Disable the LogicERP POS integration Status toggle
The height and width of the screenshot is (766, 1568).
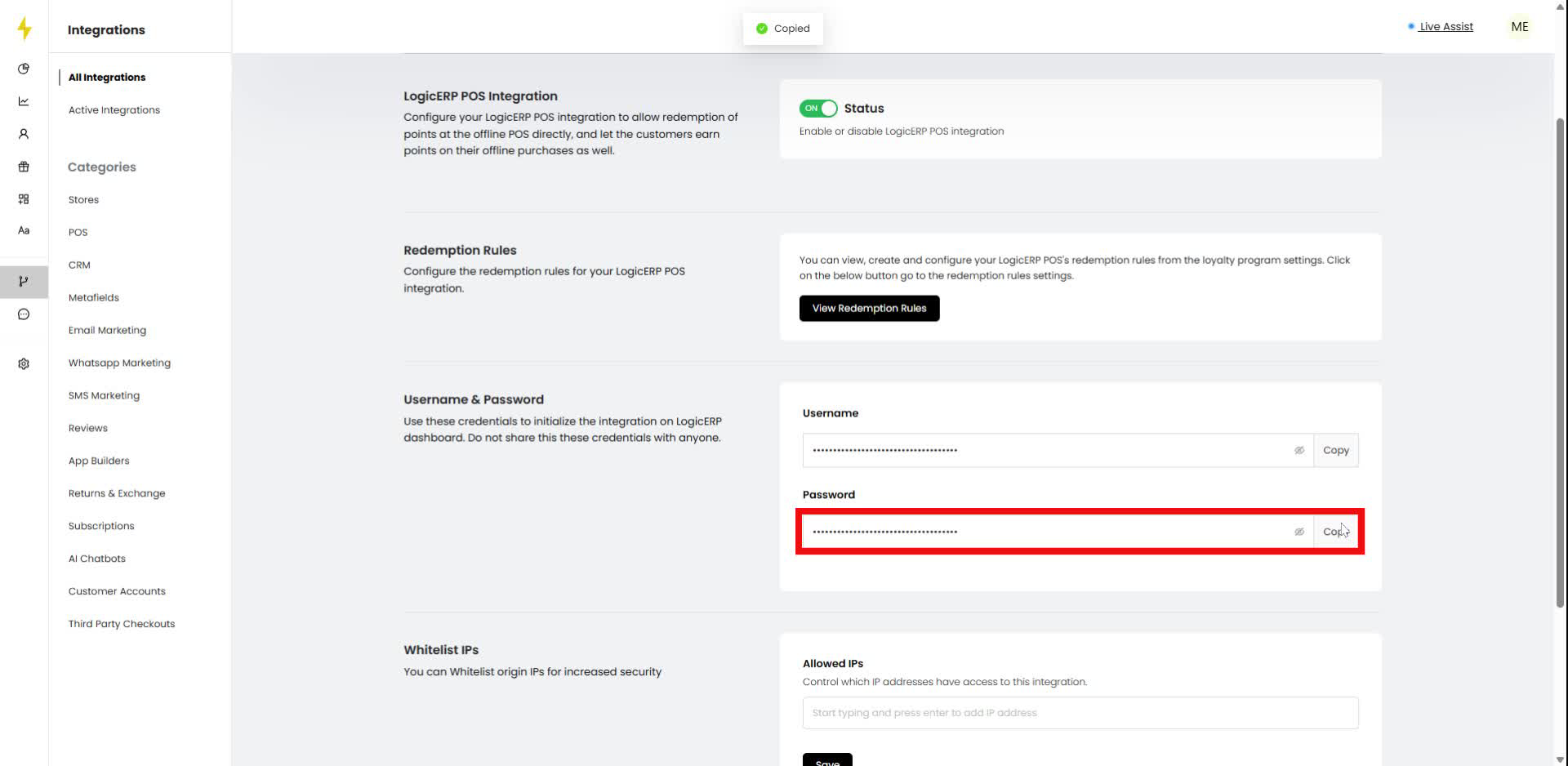pos(817,108)
